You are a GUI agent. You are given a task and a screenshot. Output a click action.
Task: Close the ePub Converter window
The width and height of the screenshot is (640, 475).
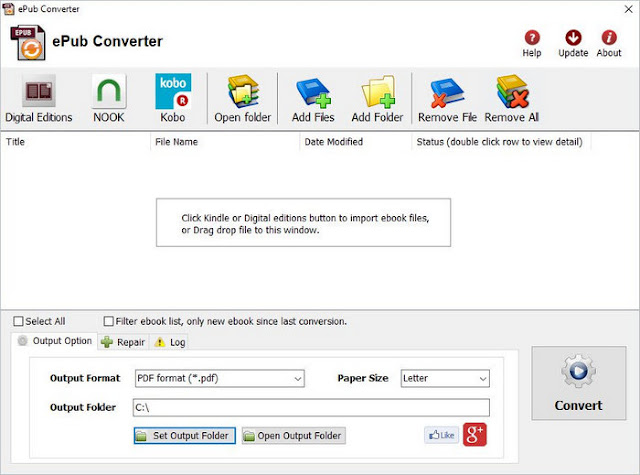(629, 9)
